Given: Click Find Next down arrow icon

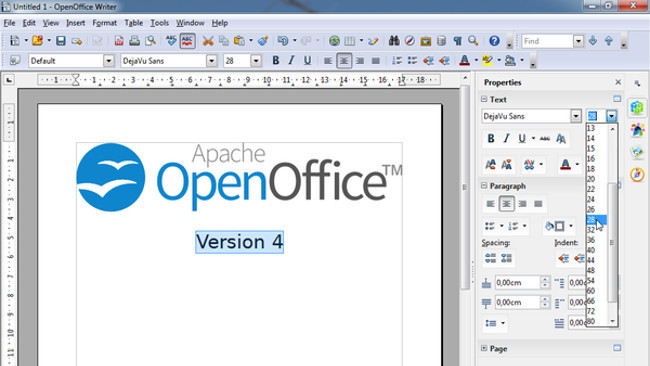Looking at the screenshot, I should click(x=593, y=41).
